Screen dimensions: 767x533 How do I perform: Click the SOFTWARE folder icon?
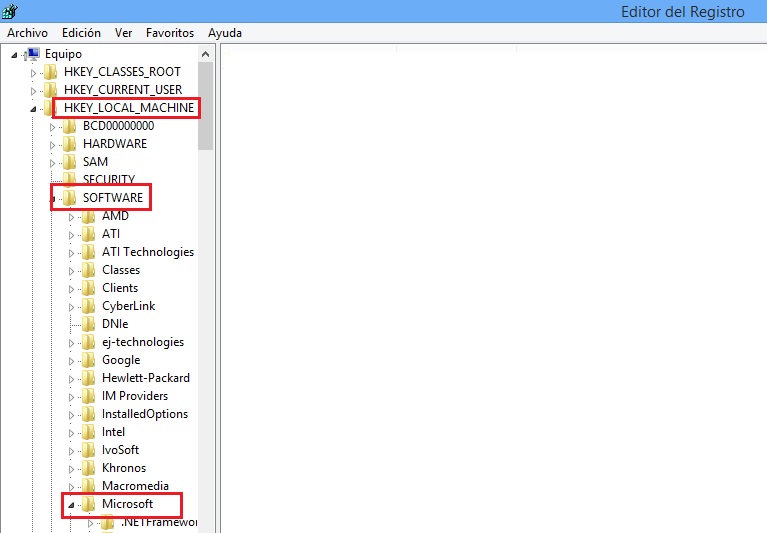[69, 198]
